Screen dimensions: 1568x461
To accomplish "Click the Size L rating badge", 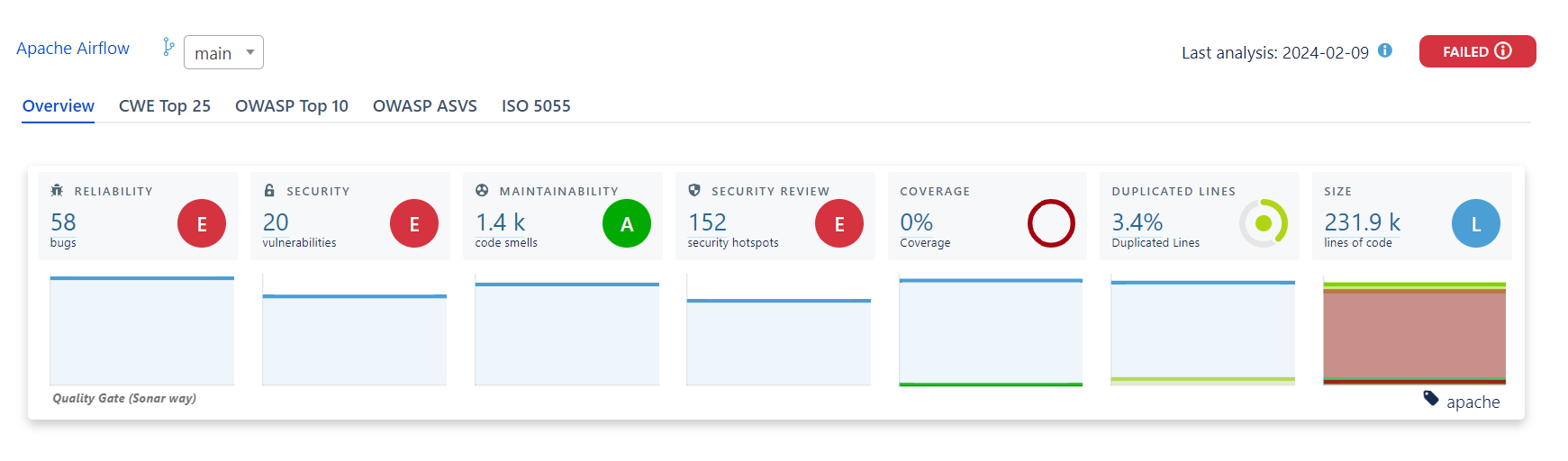I will pos(1476,223).
